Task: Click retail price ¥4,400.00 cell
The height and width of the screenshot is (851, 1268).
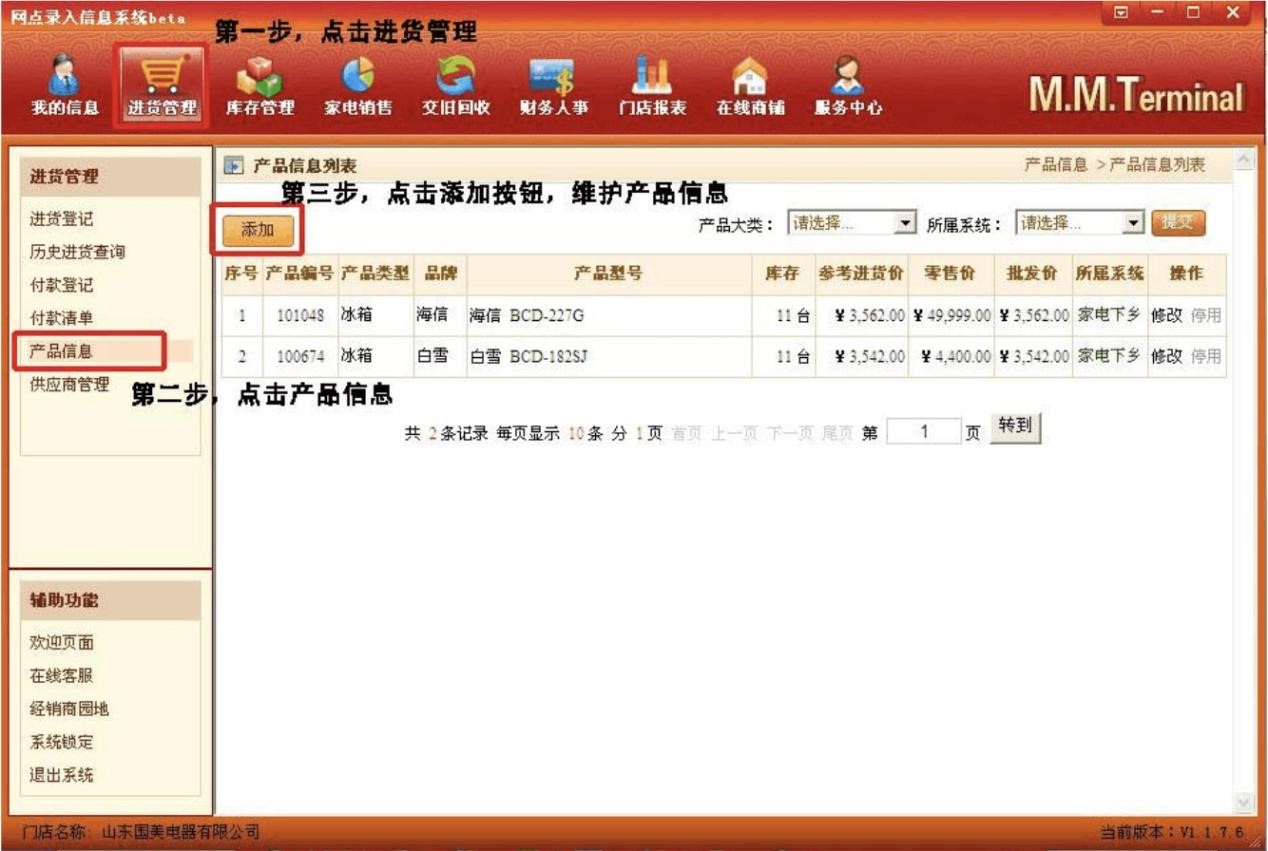Action: pos(952,356)
